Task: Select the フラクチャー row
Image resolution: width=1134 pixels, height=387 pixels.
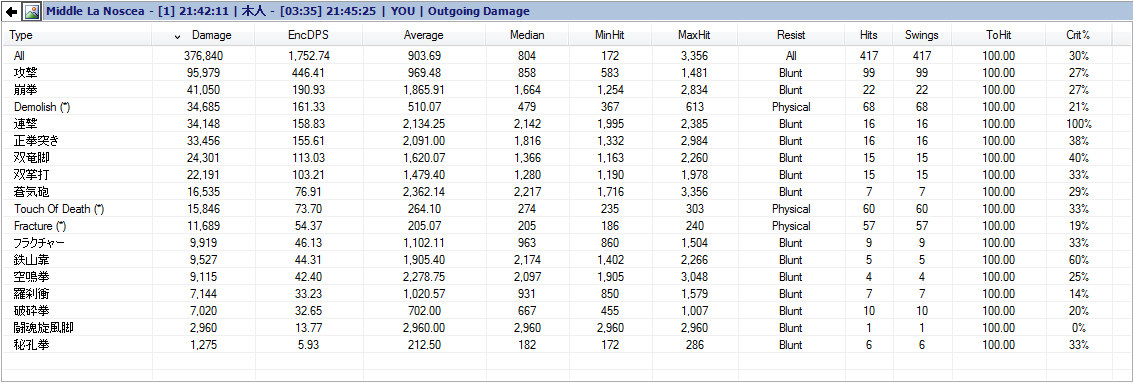Action: click(567, 242)
